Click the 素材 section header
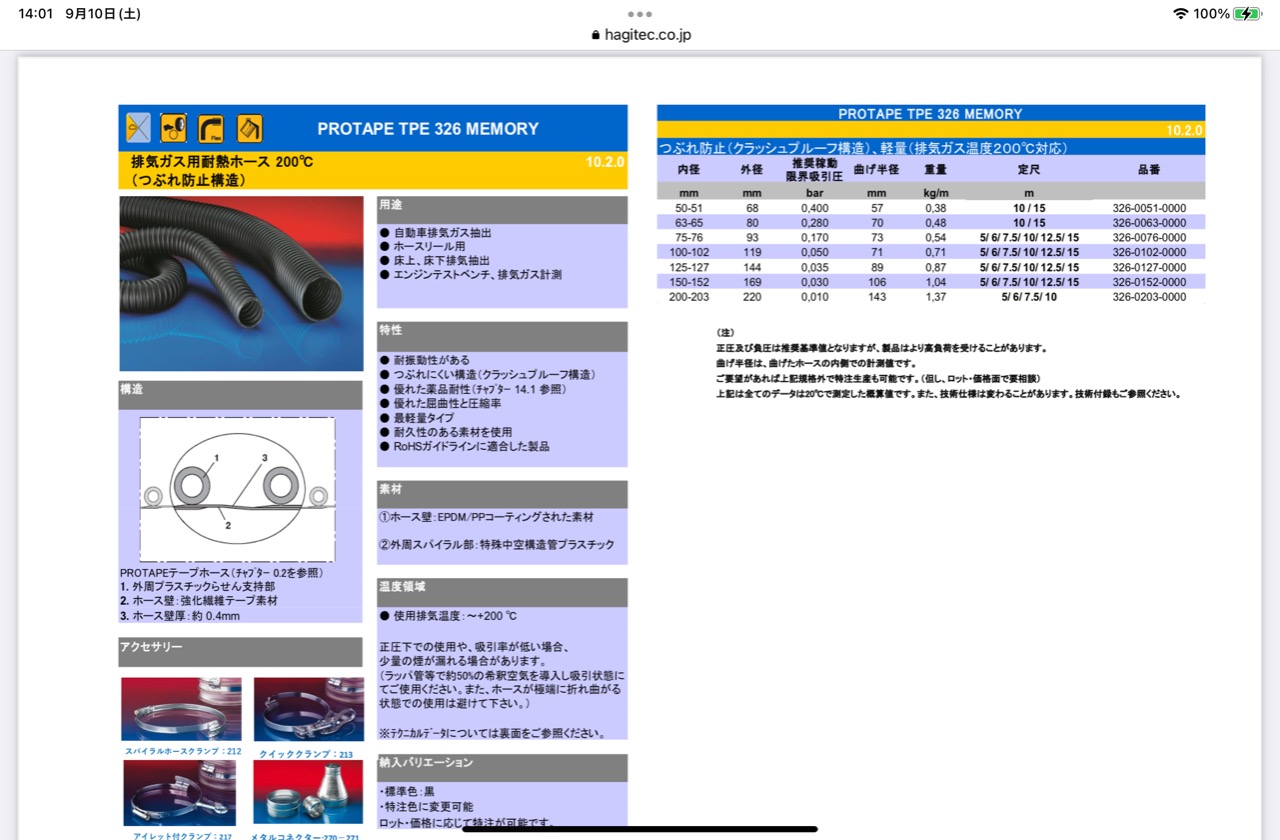The height and width of the screenshot is (840, 1280). point(502,494)
